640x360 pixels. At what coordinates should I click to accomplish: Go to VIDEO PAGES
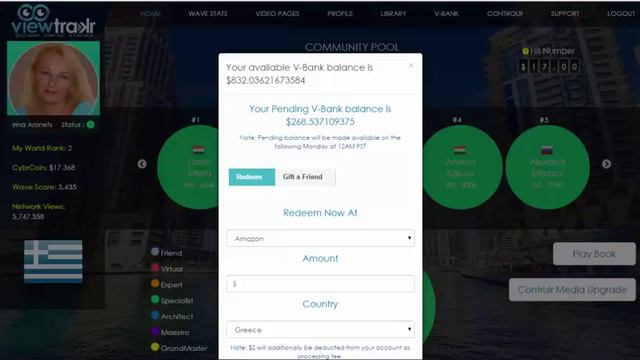point(278,13)
